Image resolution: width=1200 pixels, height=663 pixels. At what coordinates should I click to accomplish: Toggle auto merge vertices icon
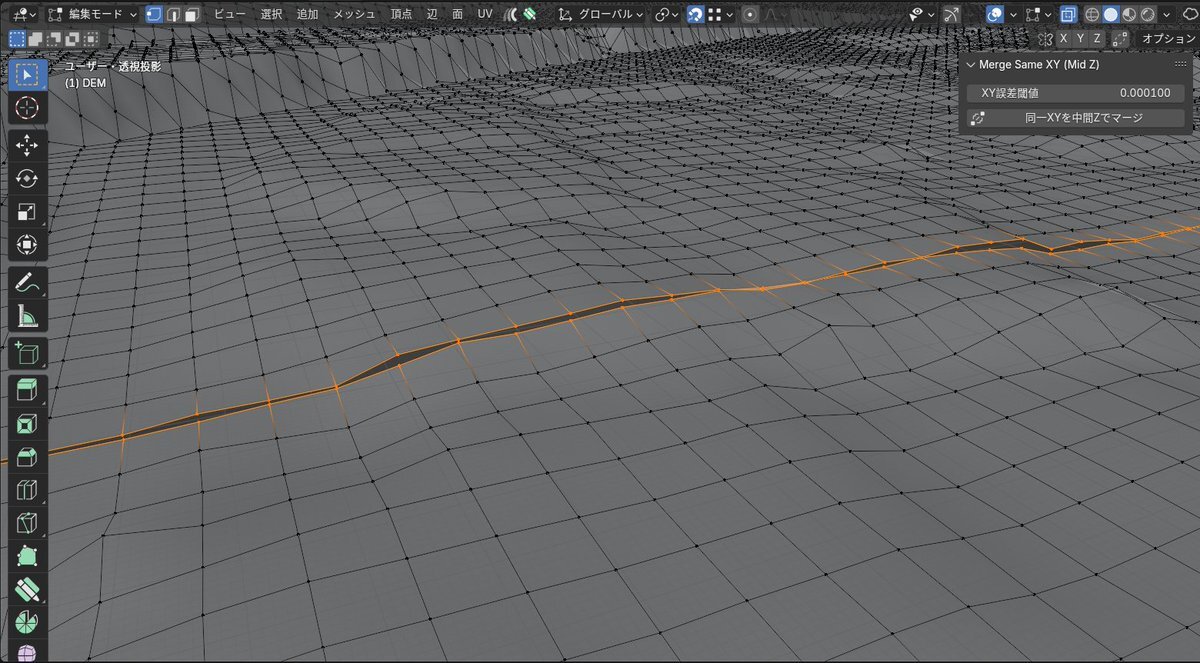(x=1120, y=38)
